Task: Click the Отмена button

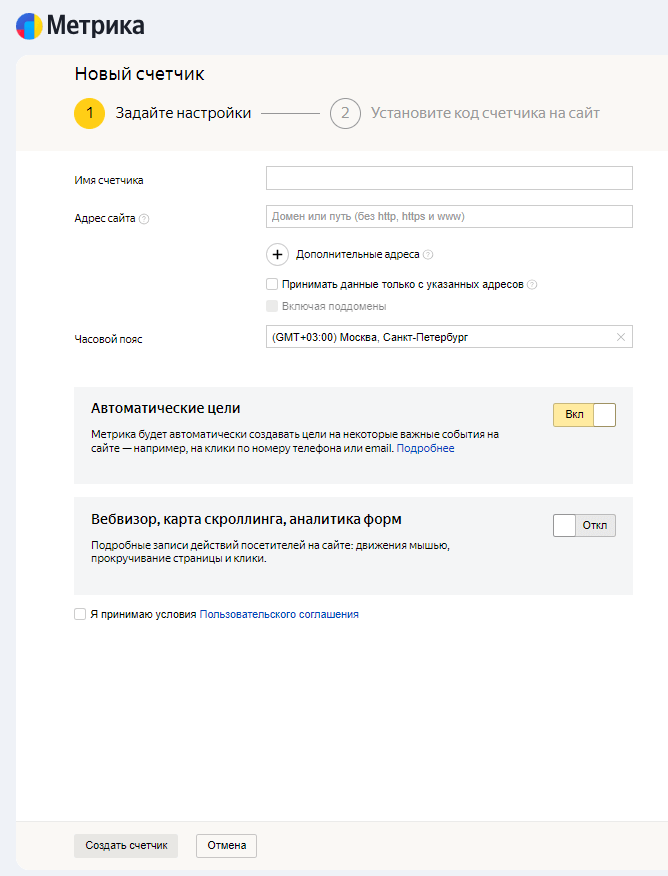Action: 226,846
